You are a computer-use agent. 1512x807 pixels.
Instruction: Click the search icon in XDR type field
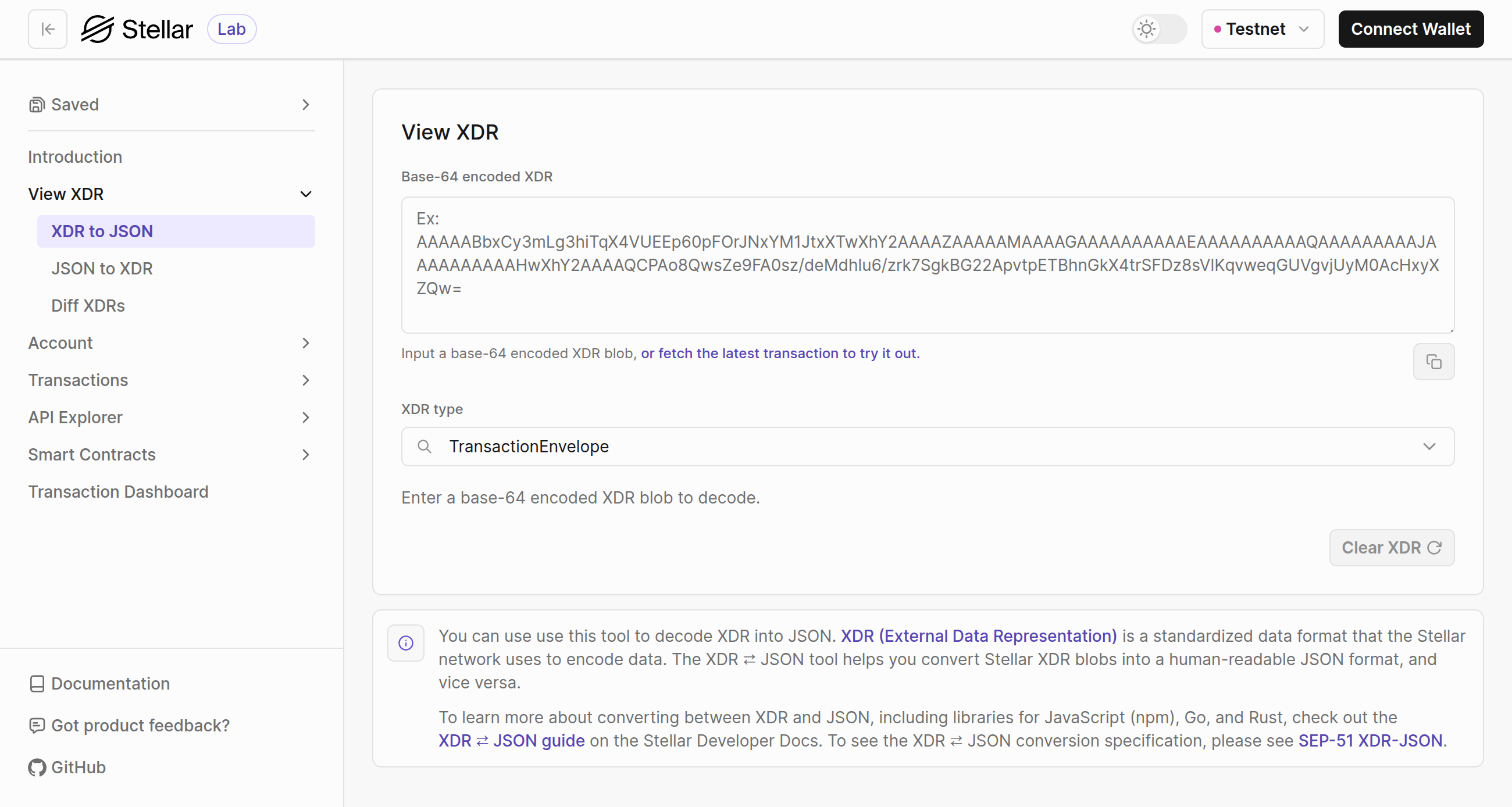(x=424, y=446)
